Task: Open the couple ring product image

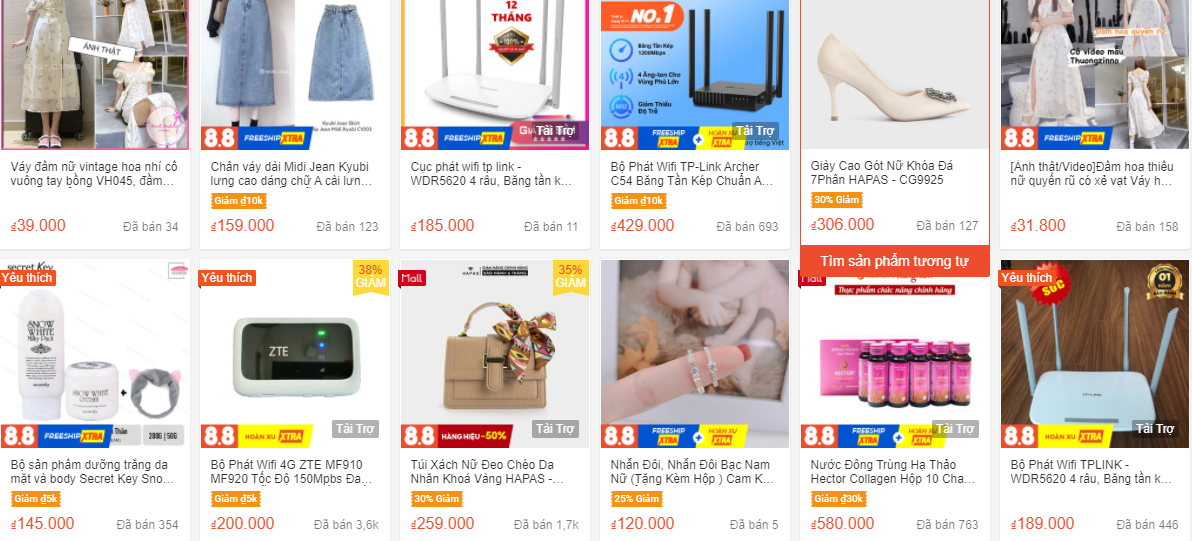Action: [695, 354]
